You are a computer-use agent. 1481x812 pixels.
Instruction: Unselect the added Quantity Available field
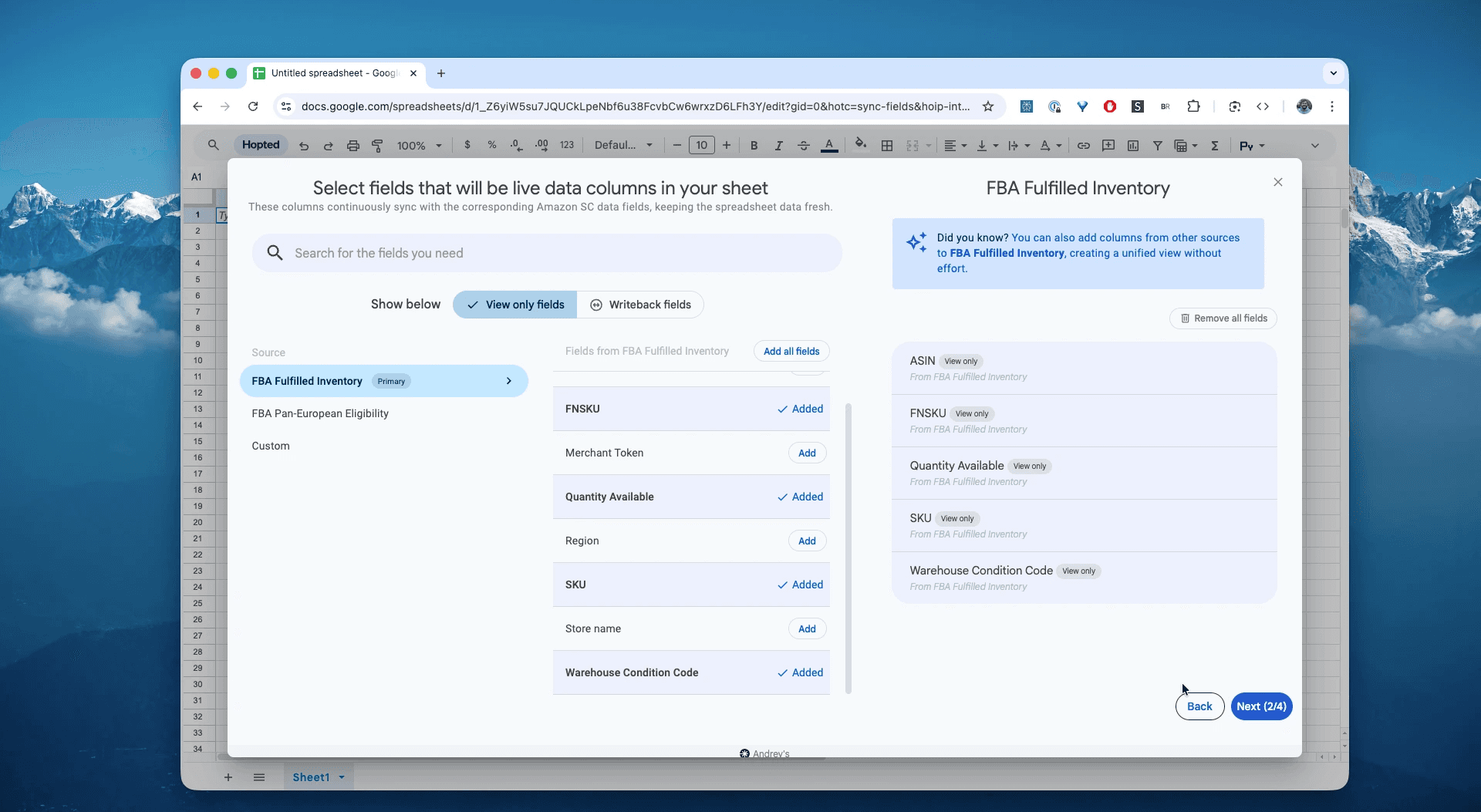point(801,497)
